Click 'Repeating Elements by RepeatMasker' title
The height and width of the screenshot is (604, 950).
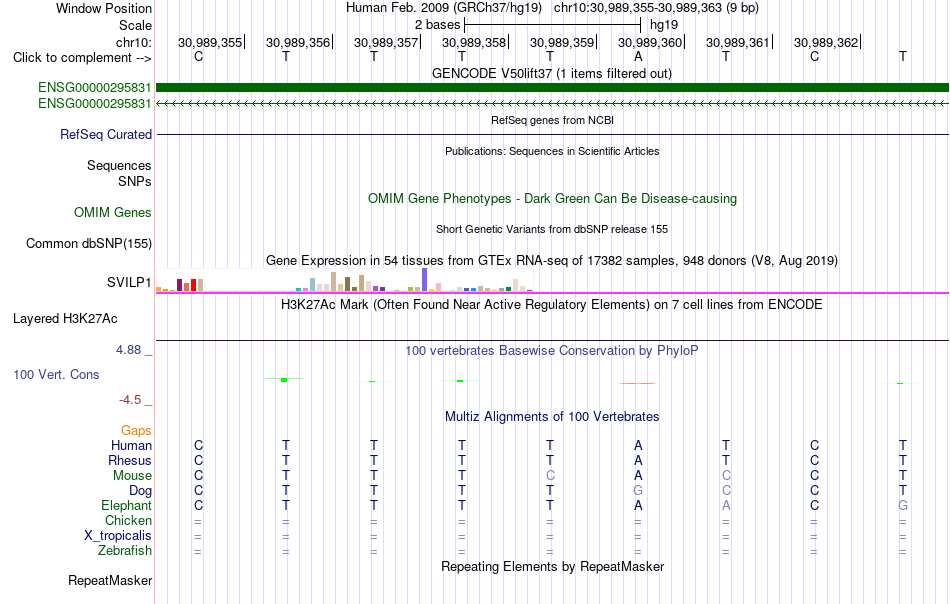[552, 566]
